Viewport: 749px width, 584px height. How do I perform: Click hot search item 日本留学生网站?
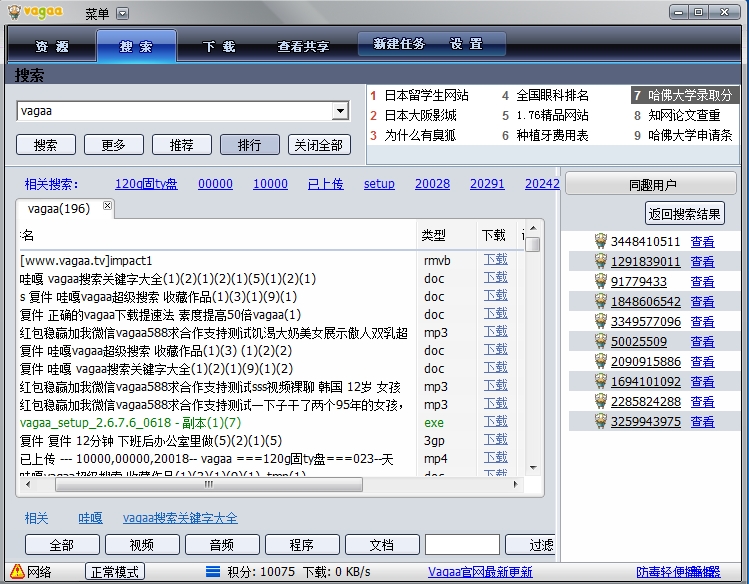pyautogui.click(x=426, y=96)
